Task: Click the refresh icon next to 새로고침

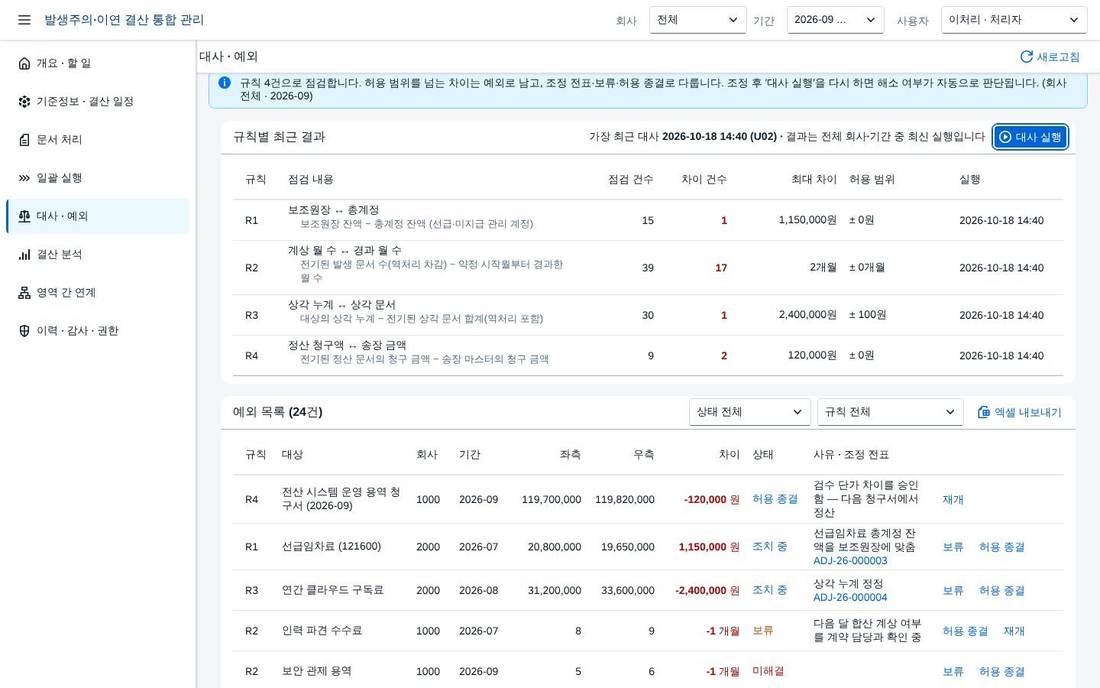Action: 1026,57
